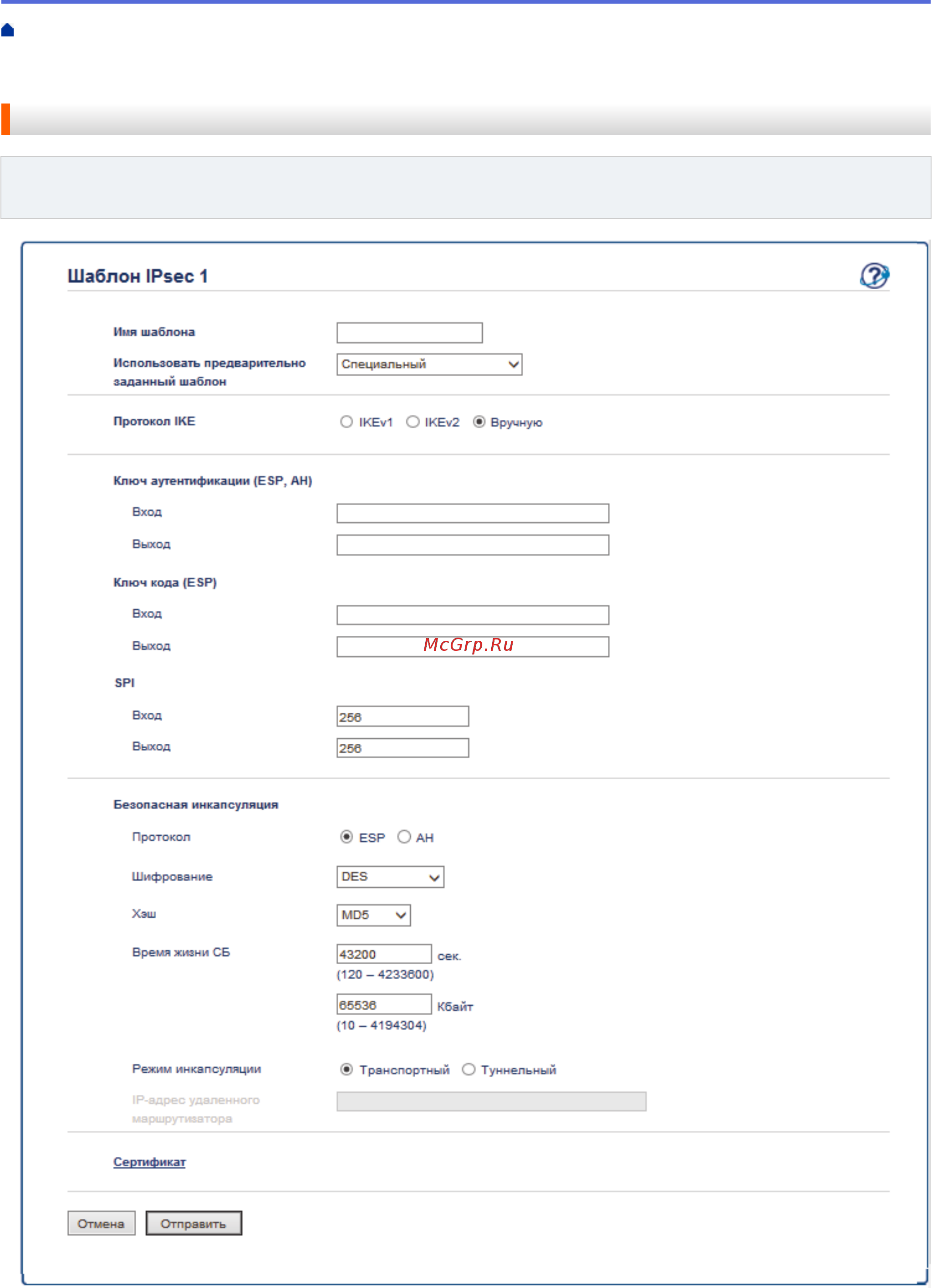The image size is (932, 1288).
Task: Click the home icon at top left
Action: click(x=7, y=30)
